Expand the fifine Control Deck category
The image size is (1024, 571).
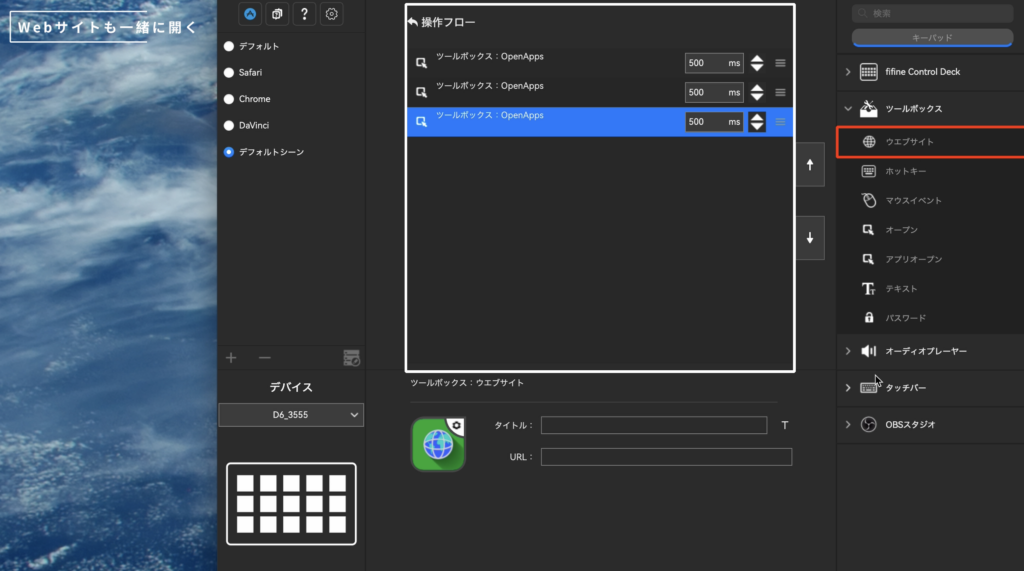click(x=848, y=72)
